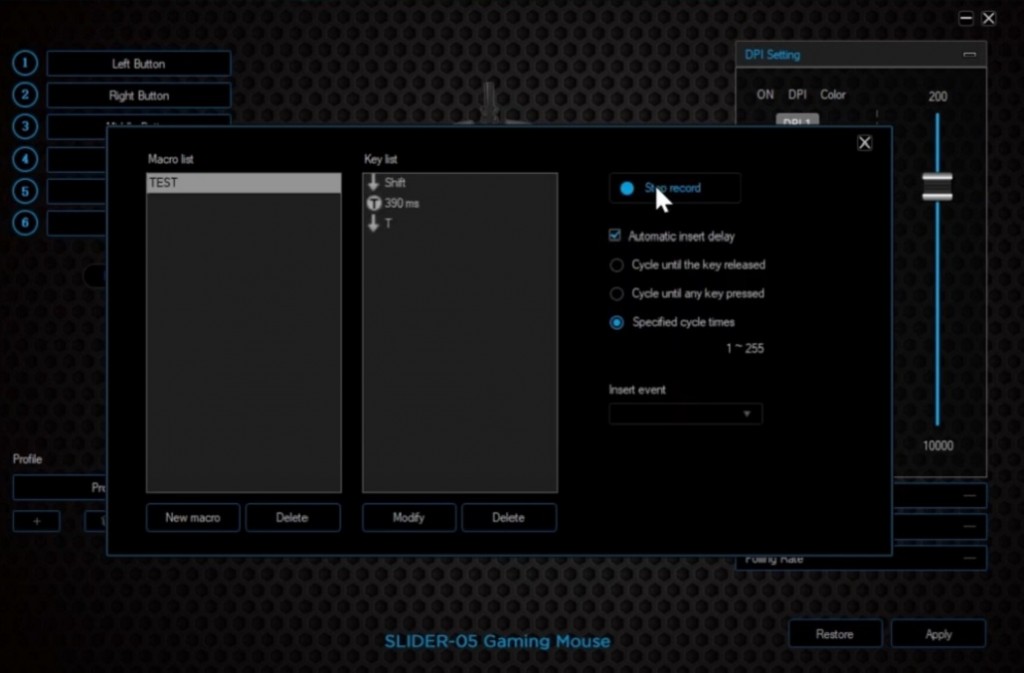
Task: Collapse the DPI Setting panel
Action: coord(969,55)
